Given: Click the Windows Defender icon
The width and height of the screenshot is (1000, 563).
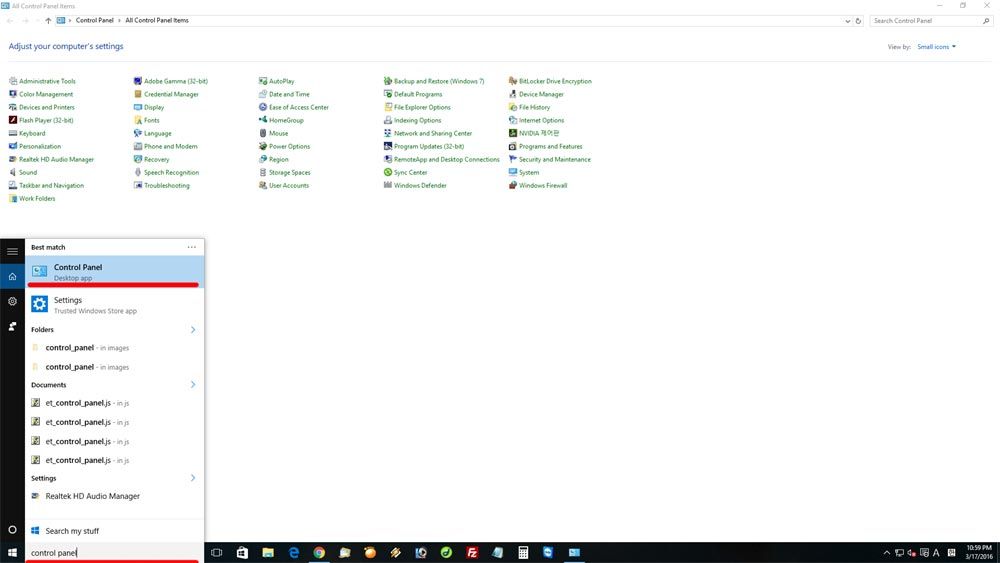Looking at the screenshot, I should coord(388,185).
